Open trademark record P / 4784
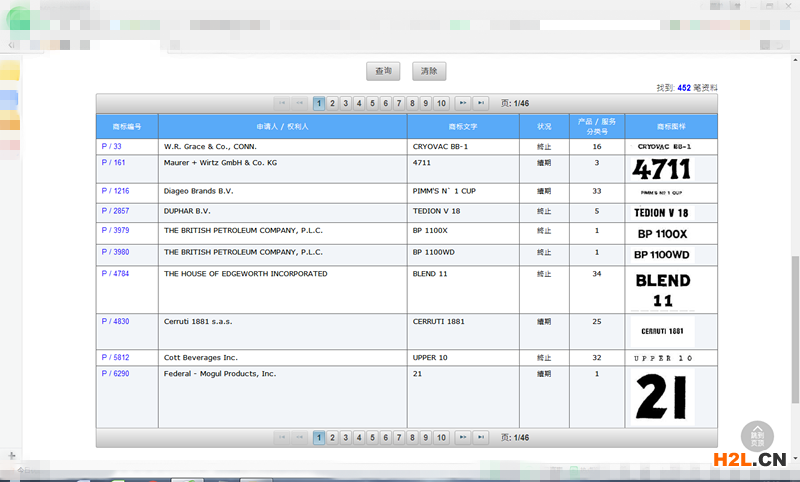 click(x=115, y=274)
